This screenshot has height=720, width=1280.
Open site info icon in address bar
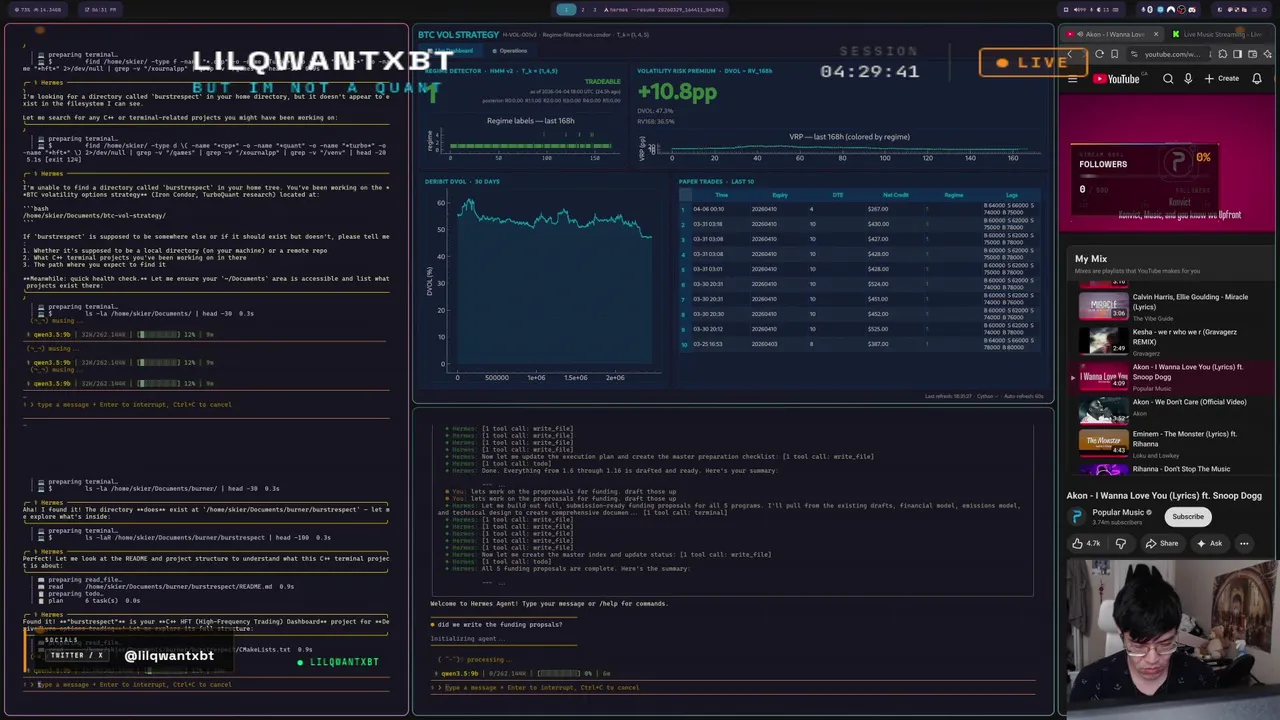coord(1134,54)
